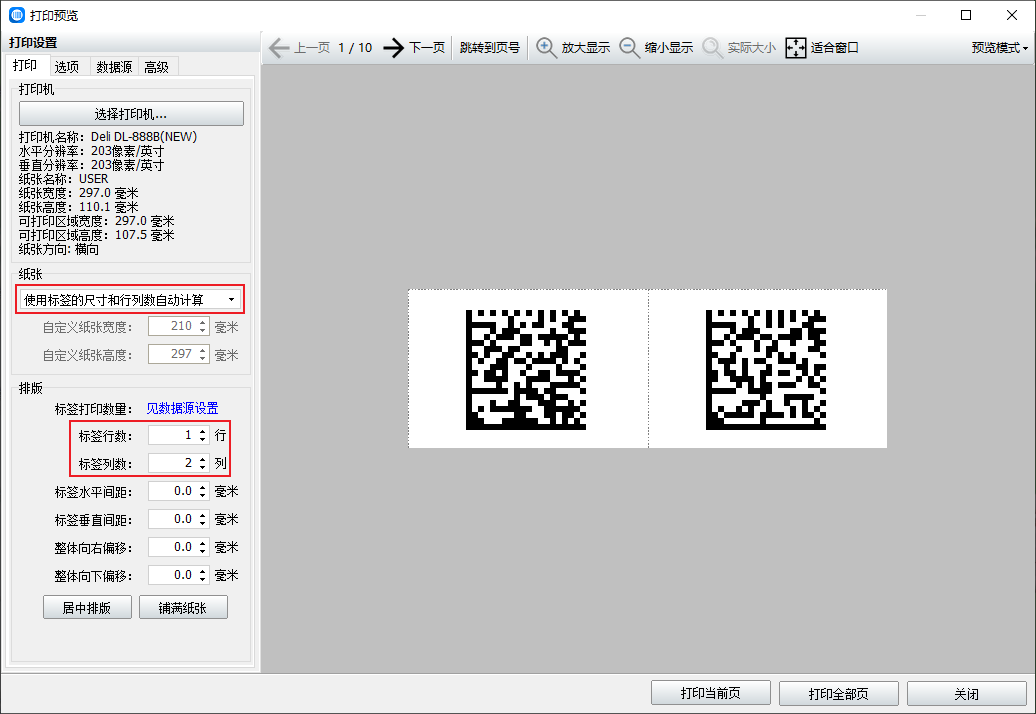1036x714 pixels.
Task: Click the zoom out magnifier icon
Action: (x=629, y=48)
